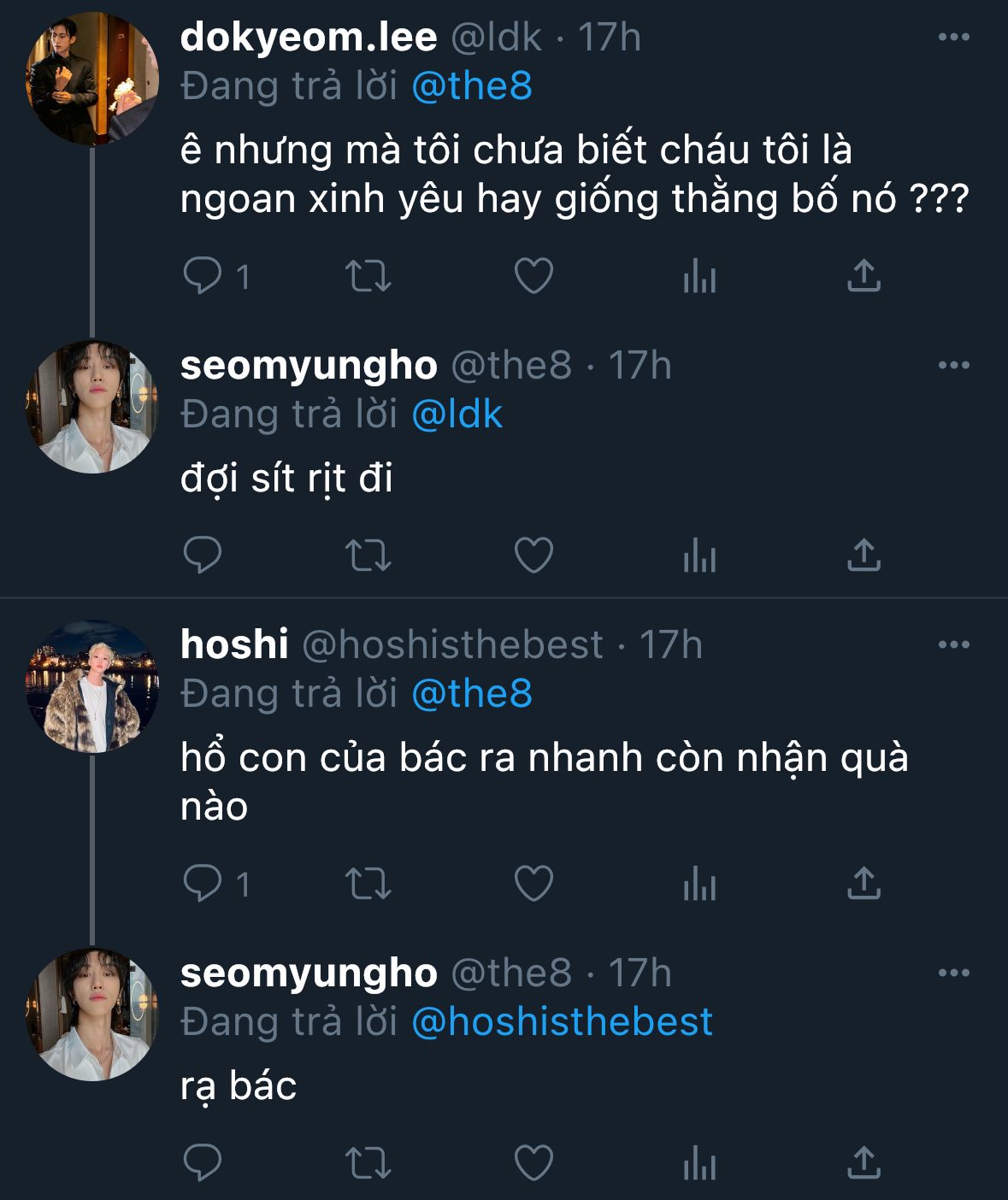
Task: Open the @ldk mention link
Action: [457, 415]
